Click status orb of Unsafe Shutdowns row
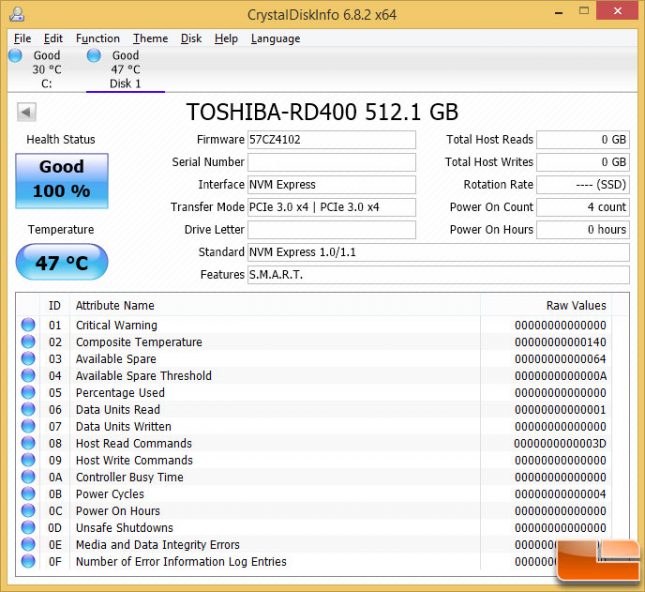The width and height of the screenshot is (645, 592). click(x=28, y=527)
